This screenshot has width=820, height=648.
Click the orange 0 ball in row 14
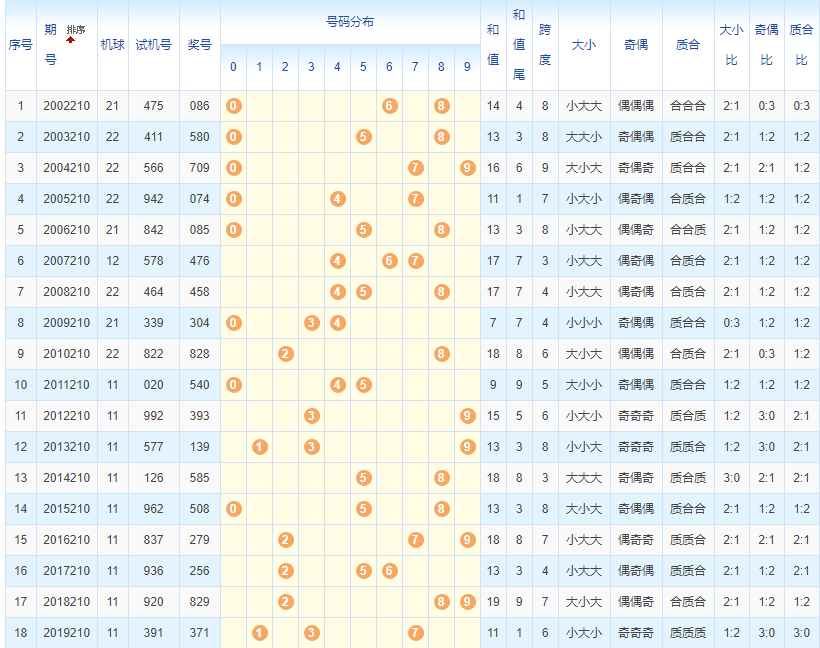[233, 509]
